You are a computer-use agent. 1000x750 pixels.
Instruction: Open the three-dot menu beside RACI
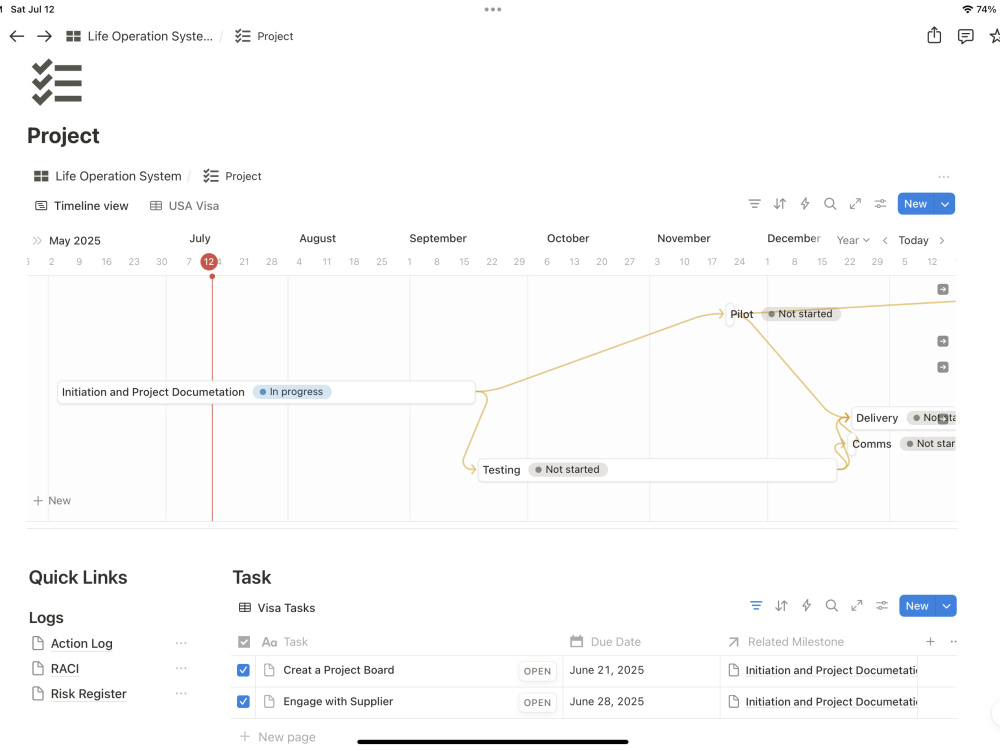click(x=181, y=668)
